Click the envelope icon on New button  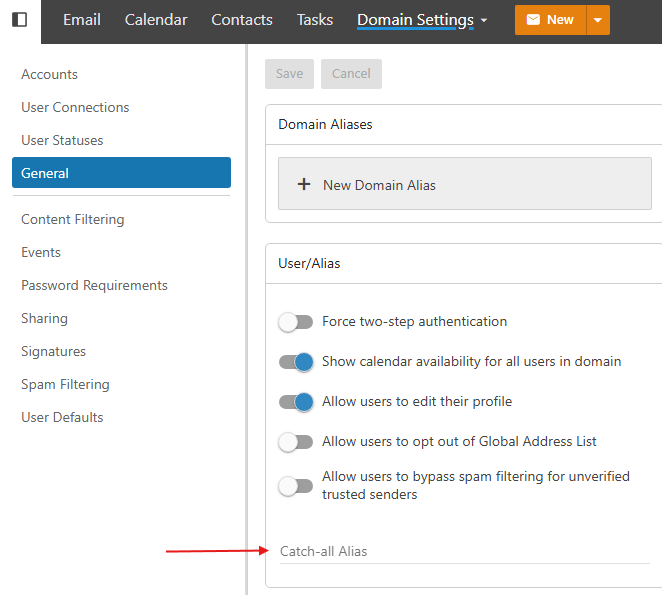click(x=533, y=20)
